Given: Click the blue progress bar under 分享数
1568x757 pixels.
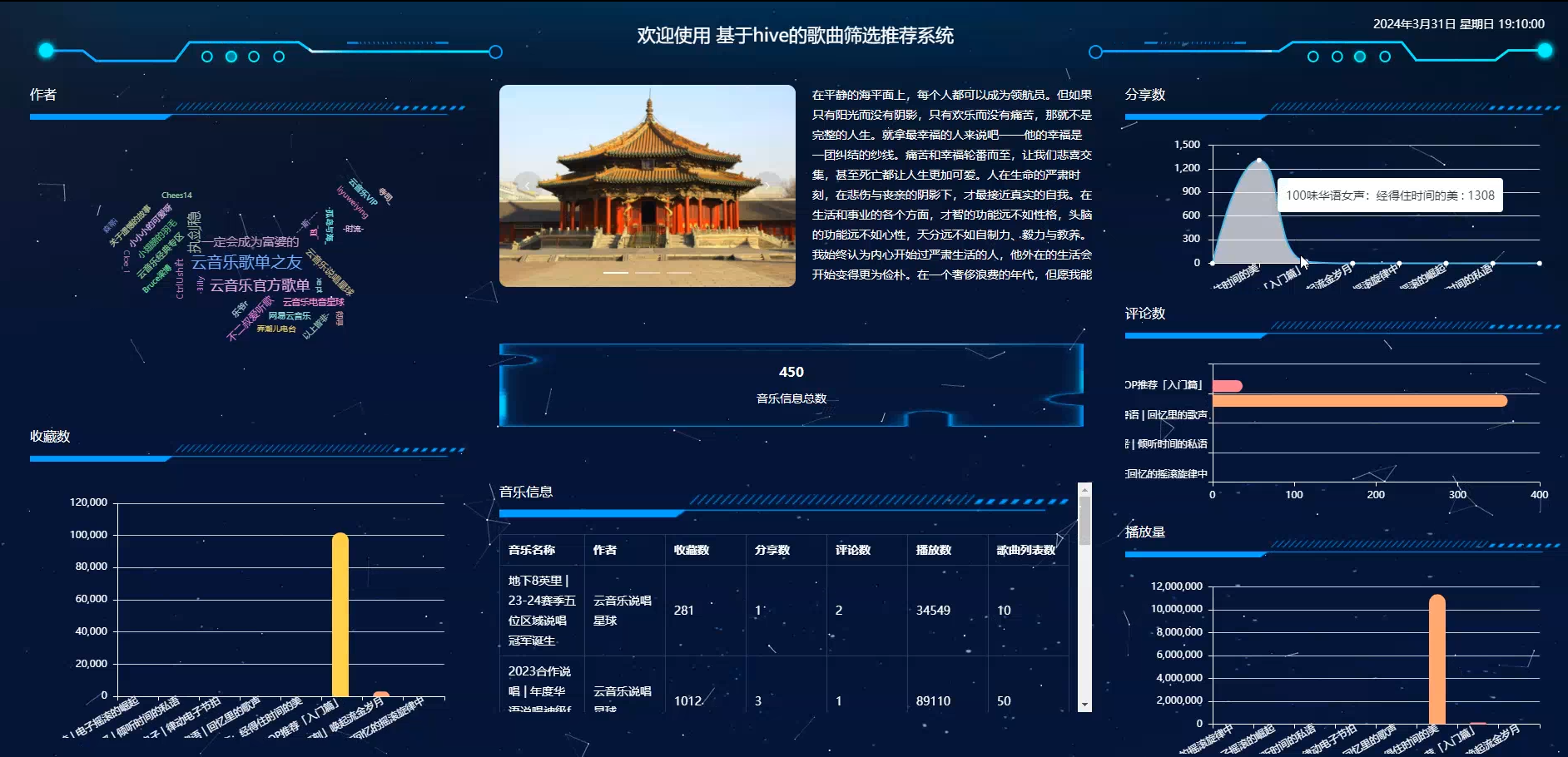Looking at the screenshot, I should point(1193,117).
